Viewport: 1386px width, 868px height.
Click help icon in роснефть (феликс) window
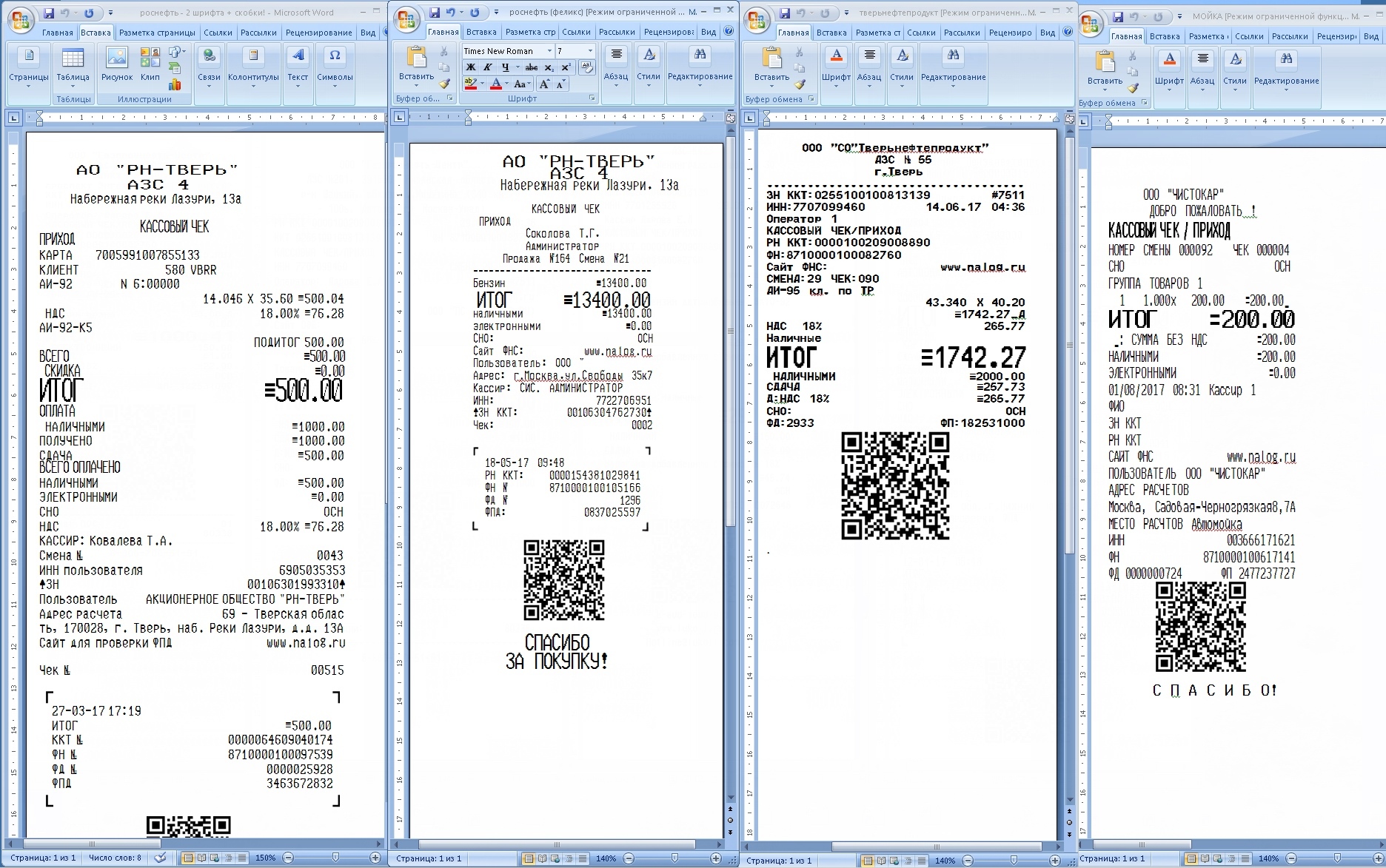pyautogui.click(x=729, y=32)
